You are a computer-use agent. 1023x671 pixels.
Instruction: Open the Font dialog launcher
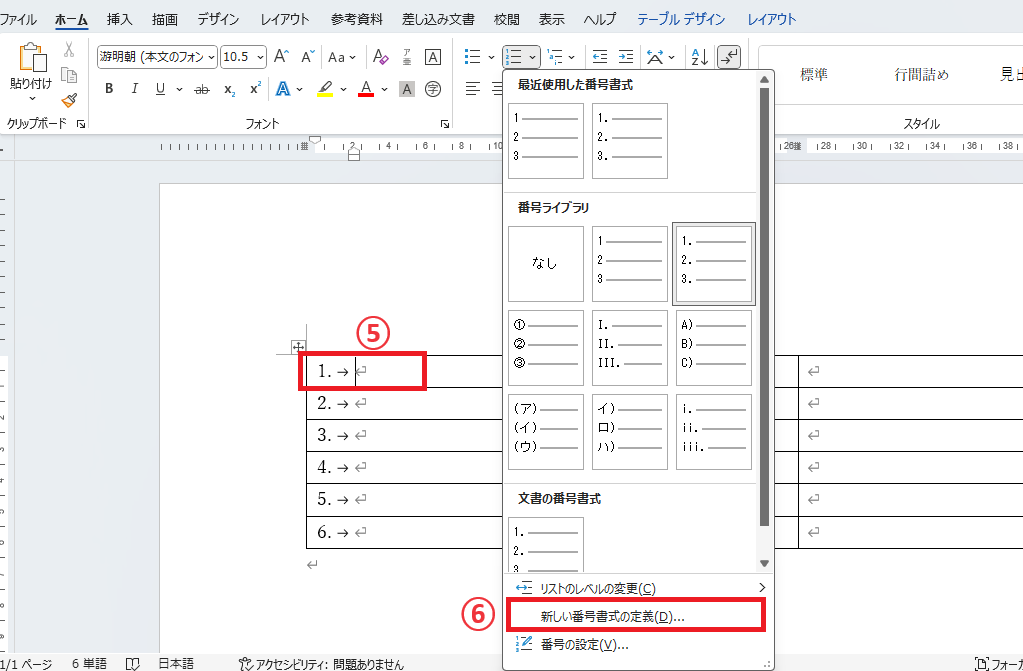[444, 123]
